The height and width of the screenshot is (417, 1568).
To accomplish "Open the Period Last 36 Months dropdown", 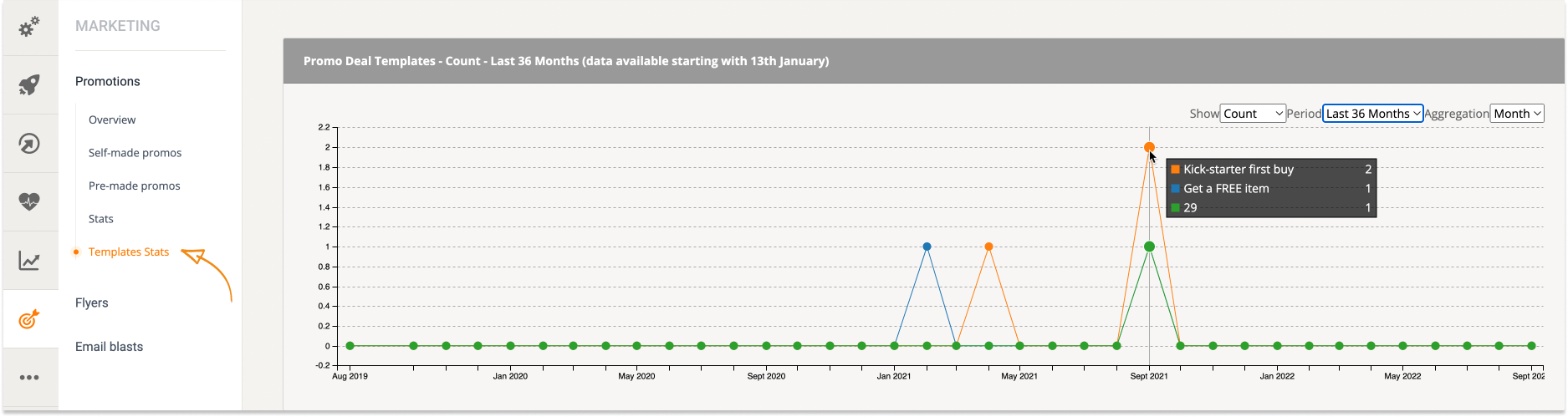I will pos(1372,114).
